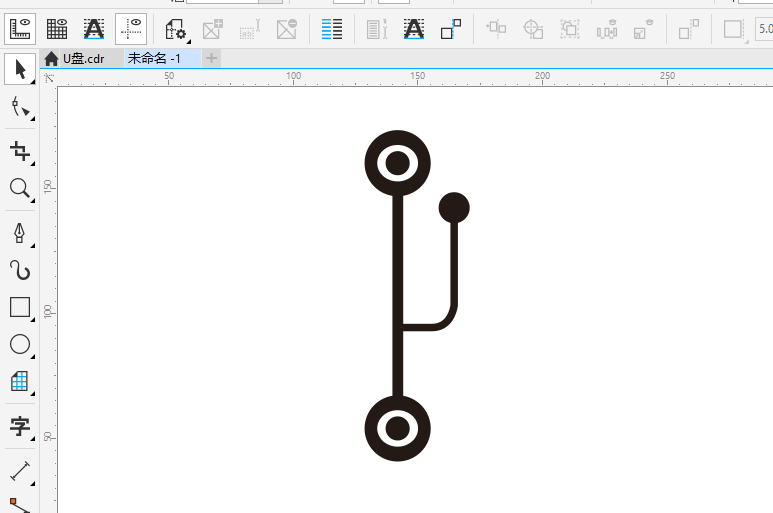
Task: Toggle the alignment guides eye-and-crosshair icon
Action: (x=131, y=29)
